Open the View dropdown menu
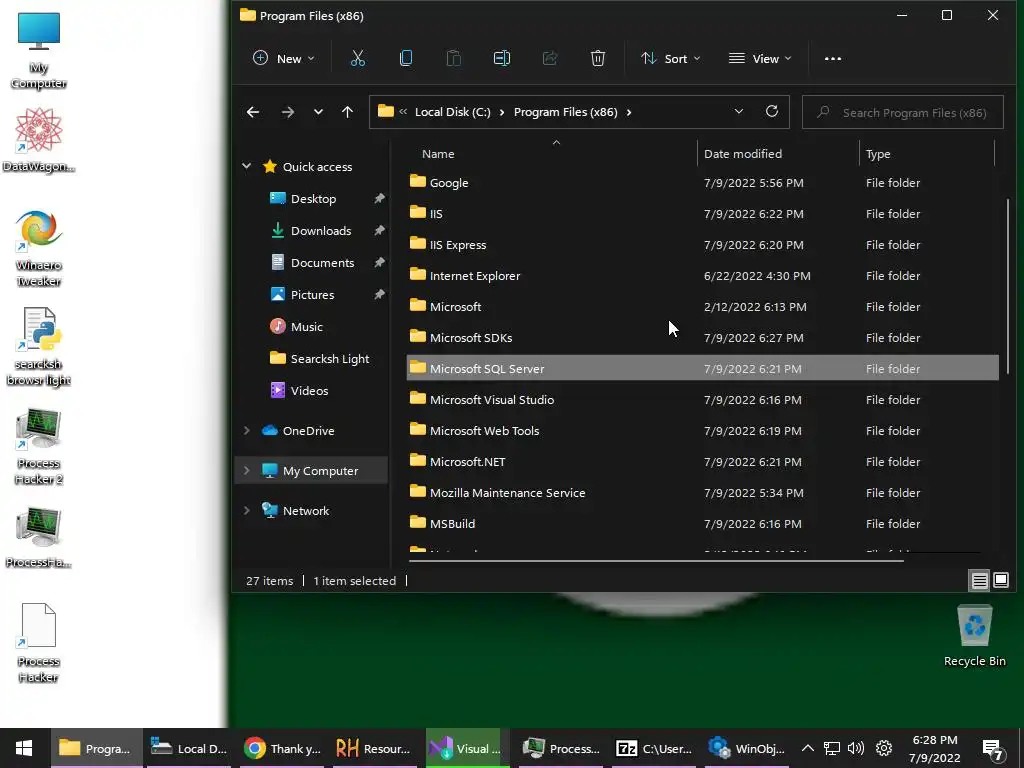The width and height of the screenshot is (1024, 768). coord(760,59)
